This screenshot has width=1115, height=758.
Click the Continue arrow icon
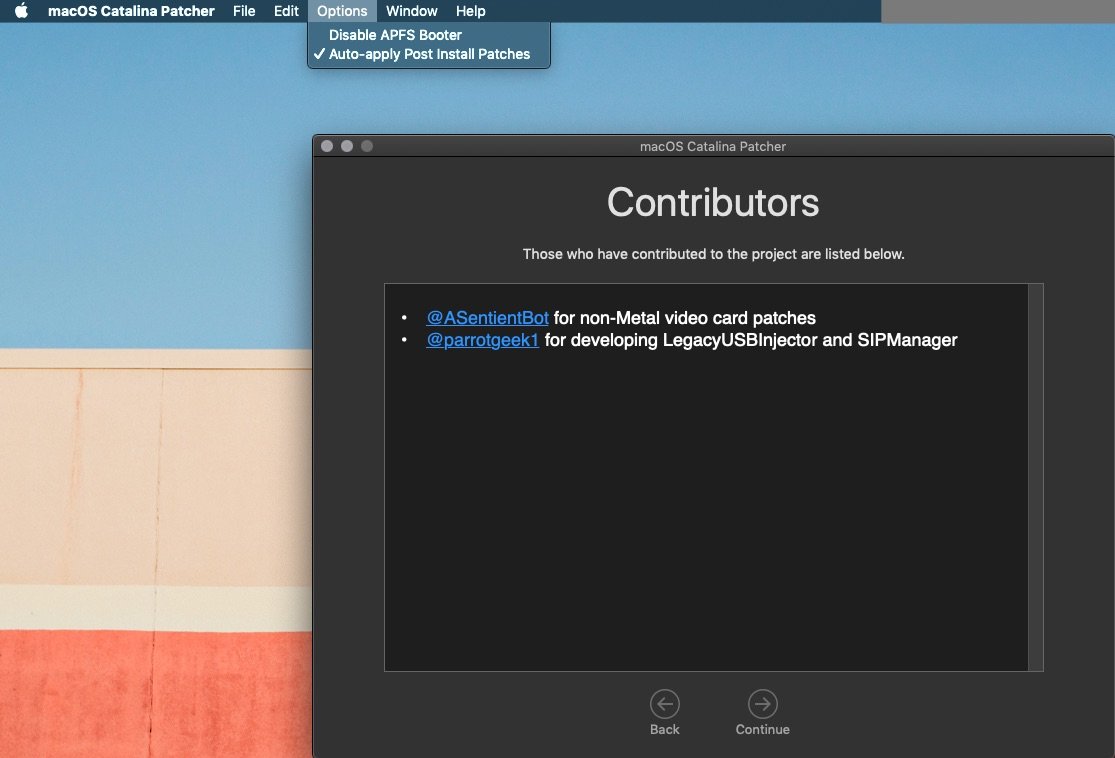762,704
